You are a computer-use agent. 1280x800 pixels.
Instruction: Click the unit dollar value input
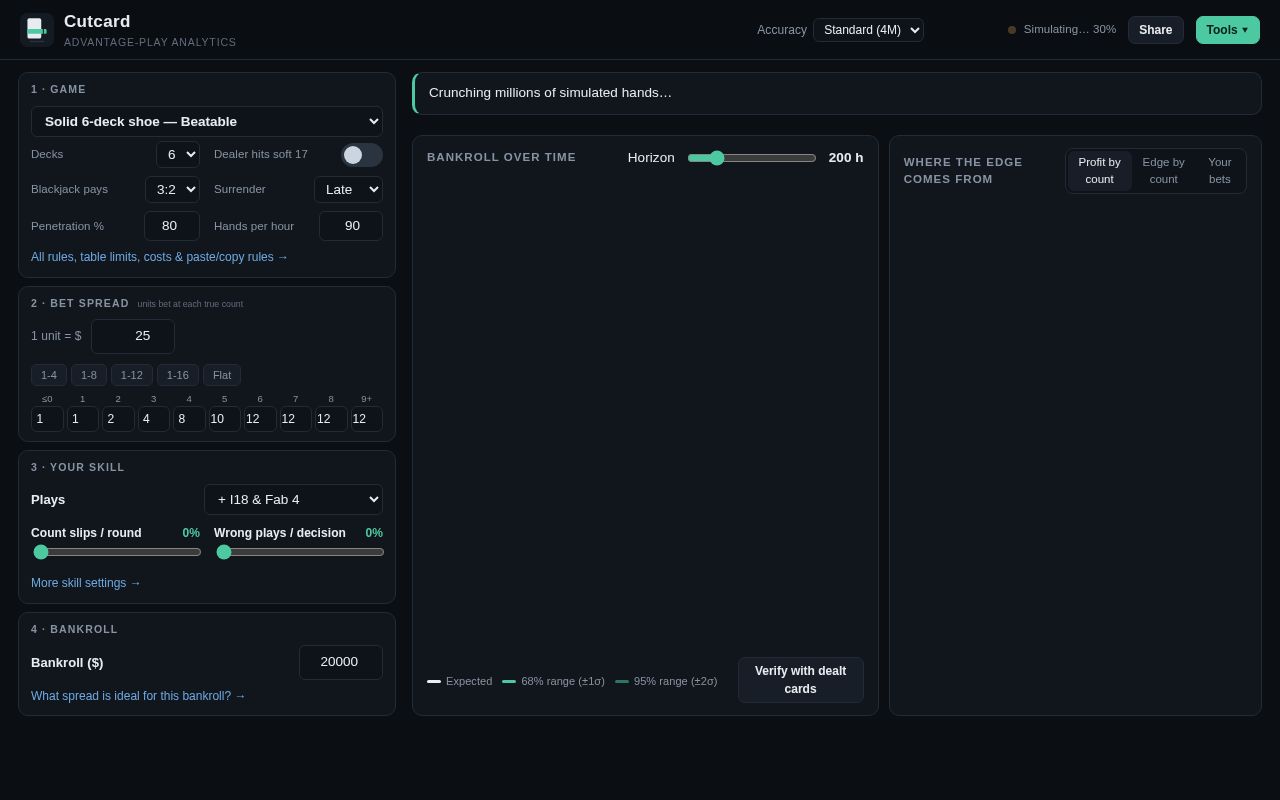click(133, 336)
